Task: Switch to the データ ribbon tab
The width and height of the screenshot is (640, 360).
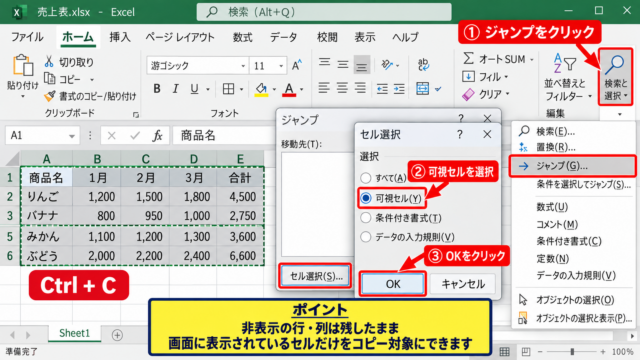Action: 283,37
